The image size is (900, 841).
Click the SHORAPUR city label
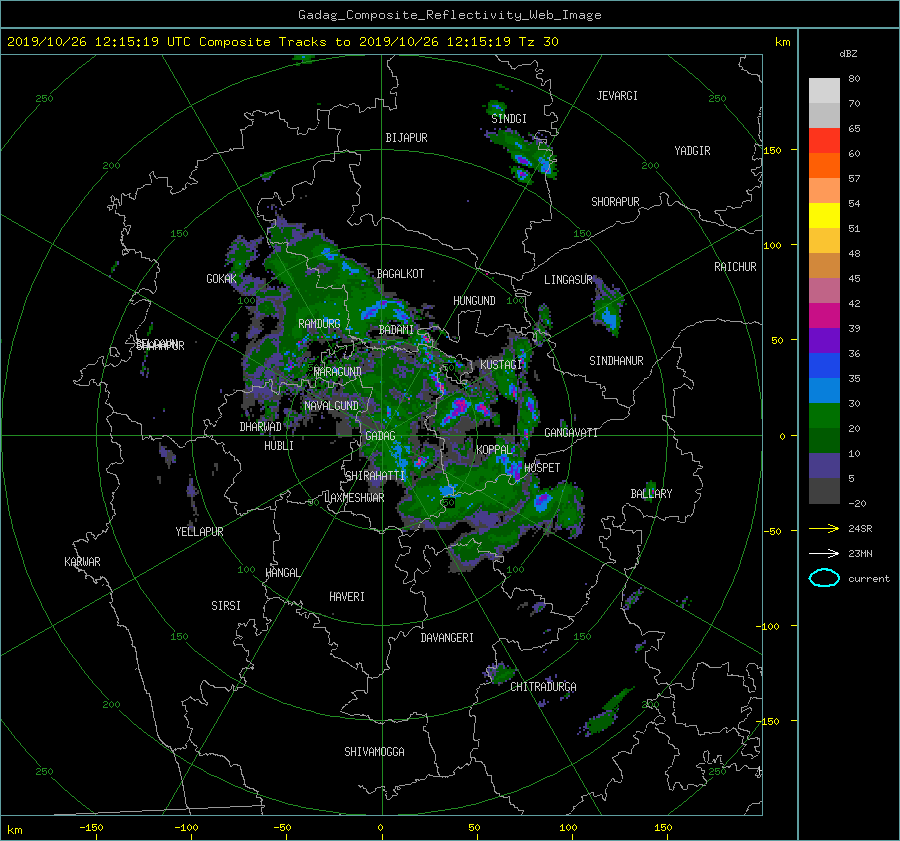pos(615,202)
